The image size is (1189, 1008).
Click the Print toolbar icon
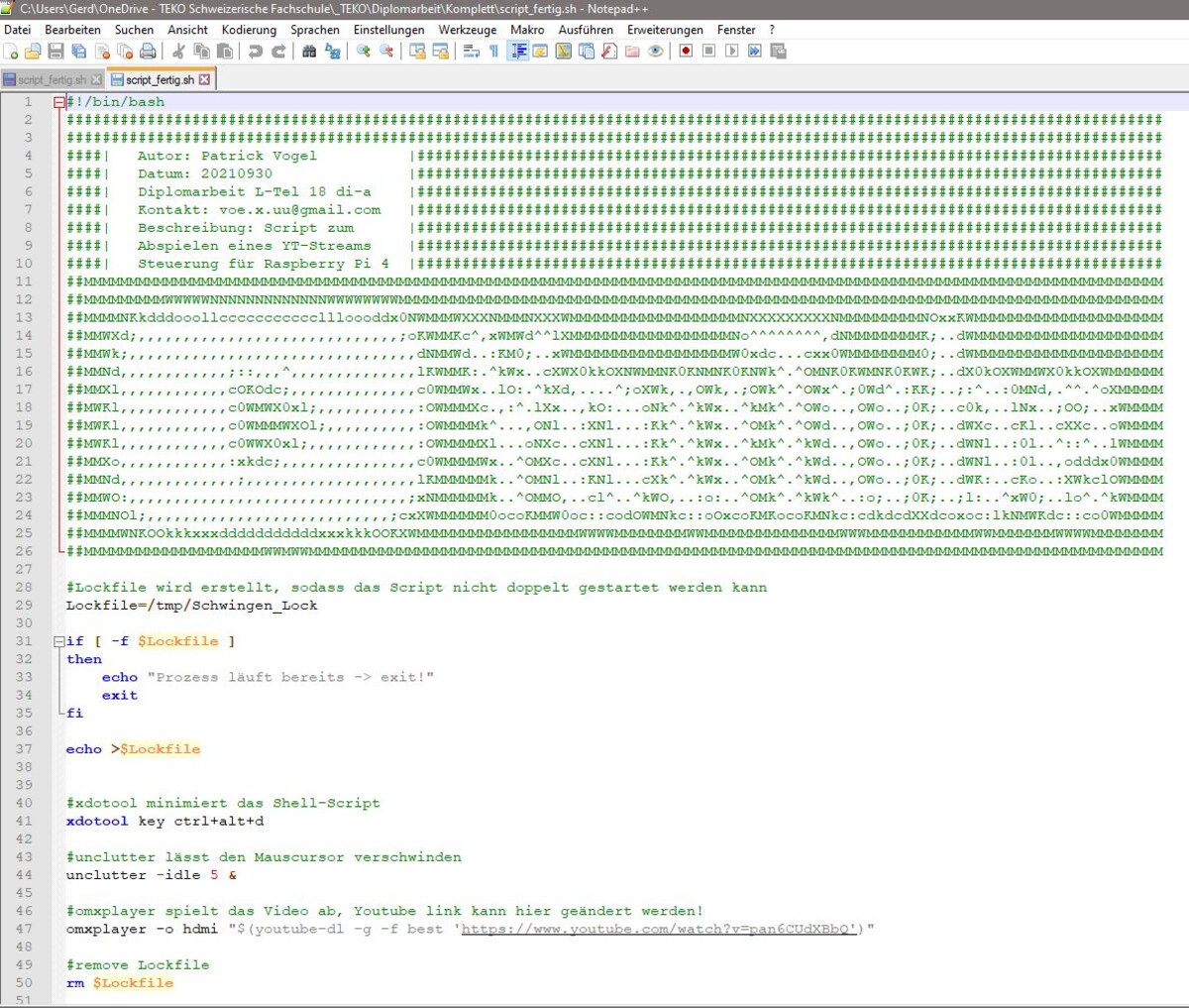click(148, 52)
